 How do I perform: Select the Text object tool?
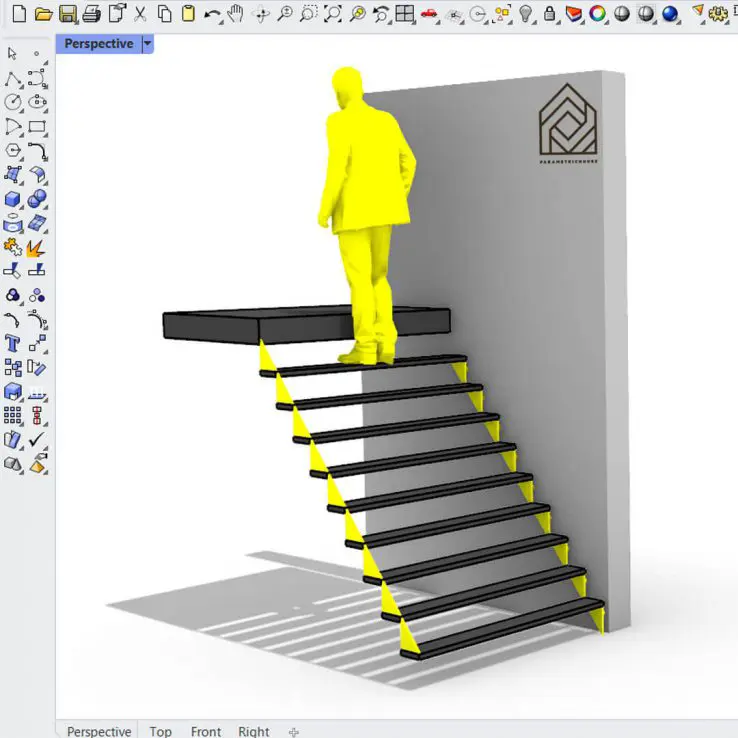(x=13, y=343)
